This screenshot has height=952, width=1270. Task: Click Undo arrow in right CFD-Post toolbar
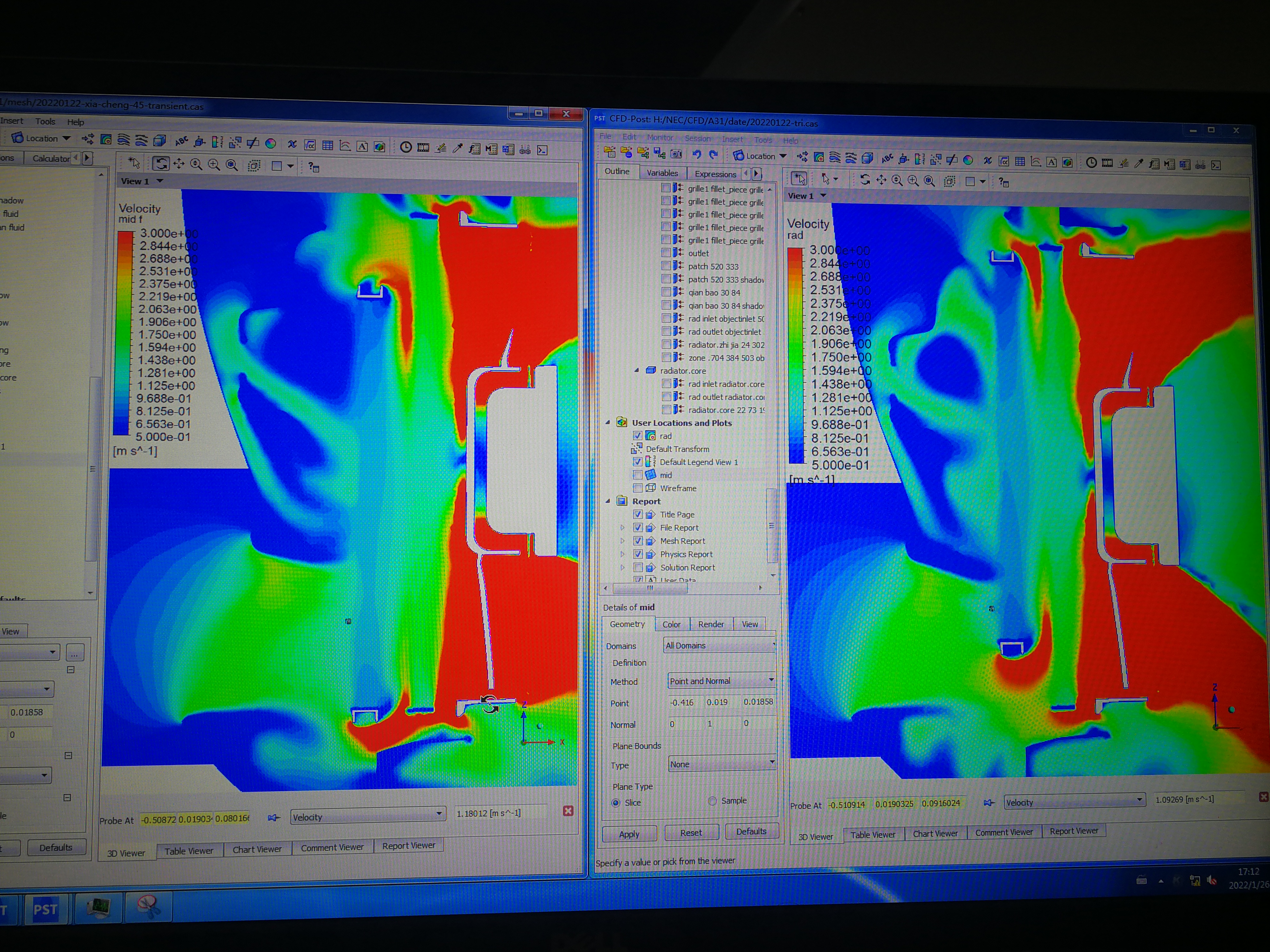(x=696, y=154)
